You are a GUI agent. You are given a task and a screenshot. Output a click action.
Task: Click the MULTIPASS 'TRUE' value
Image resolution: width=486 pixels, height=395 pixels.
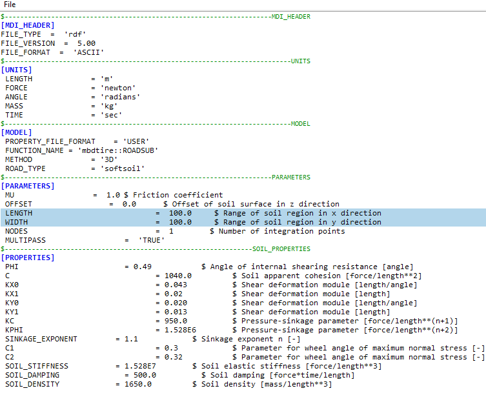(152, 240)
